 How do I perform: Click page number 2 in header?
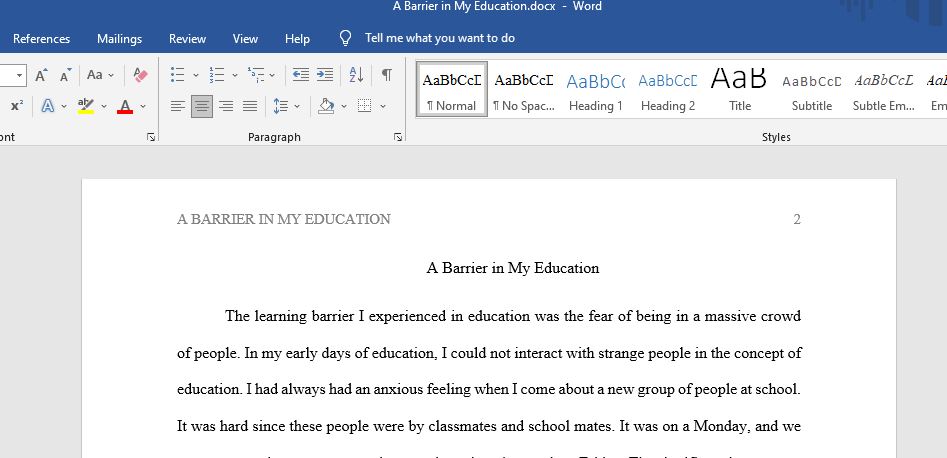[x=797, y=219]
